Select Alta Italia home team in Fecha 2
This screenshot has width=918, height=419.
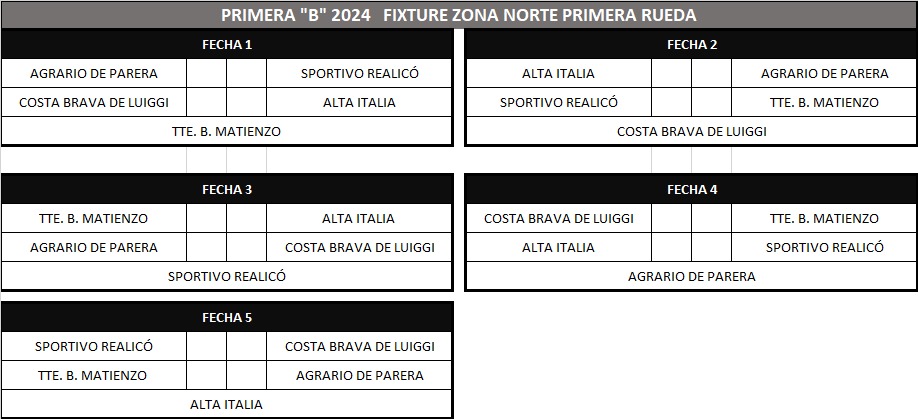558,73
